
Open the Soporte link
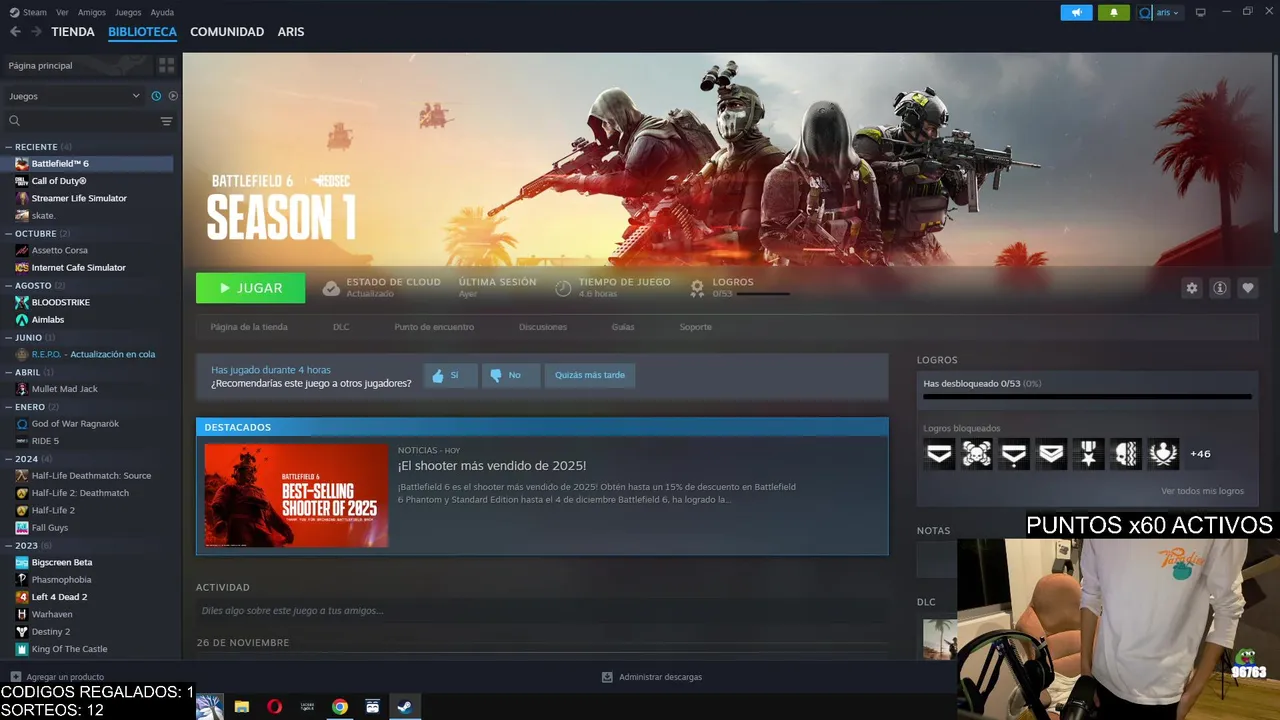tap(696, 327)
